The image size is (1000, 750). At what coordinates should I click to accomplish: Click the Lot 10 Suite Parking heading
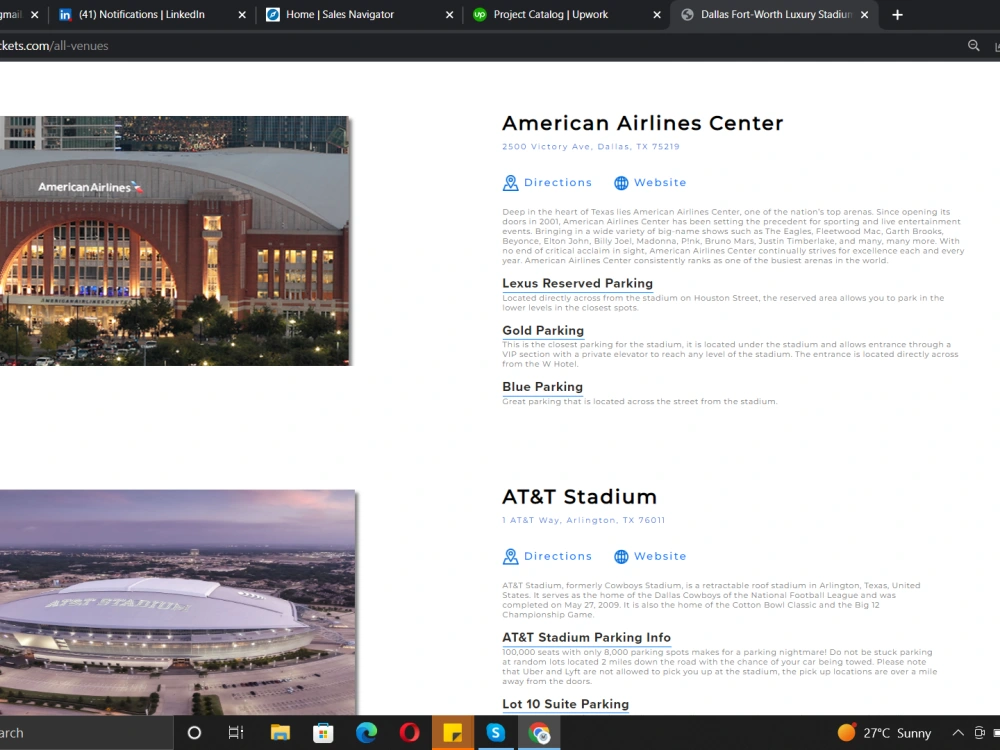[x=565, y=704]
